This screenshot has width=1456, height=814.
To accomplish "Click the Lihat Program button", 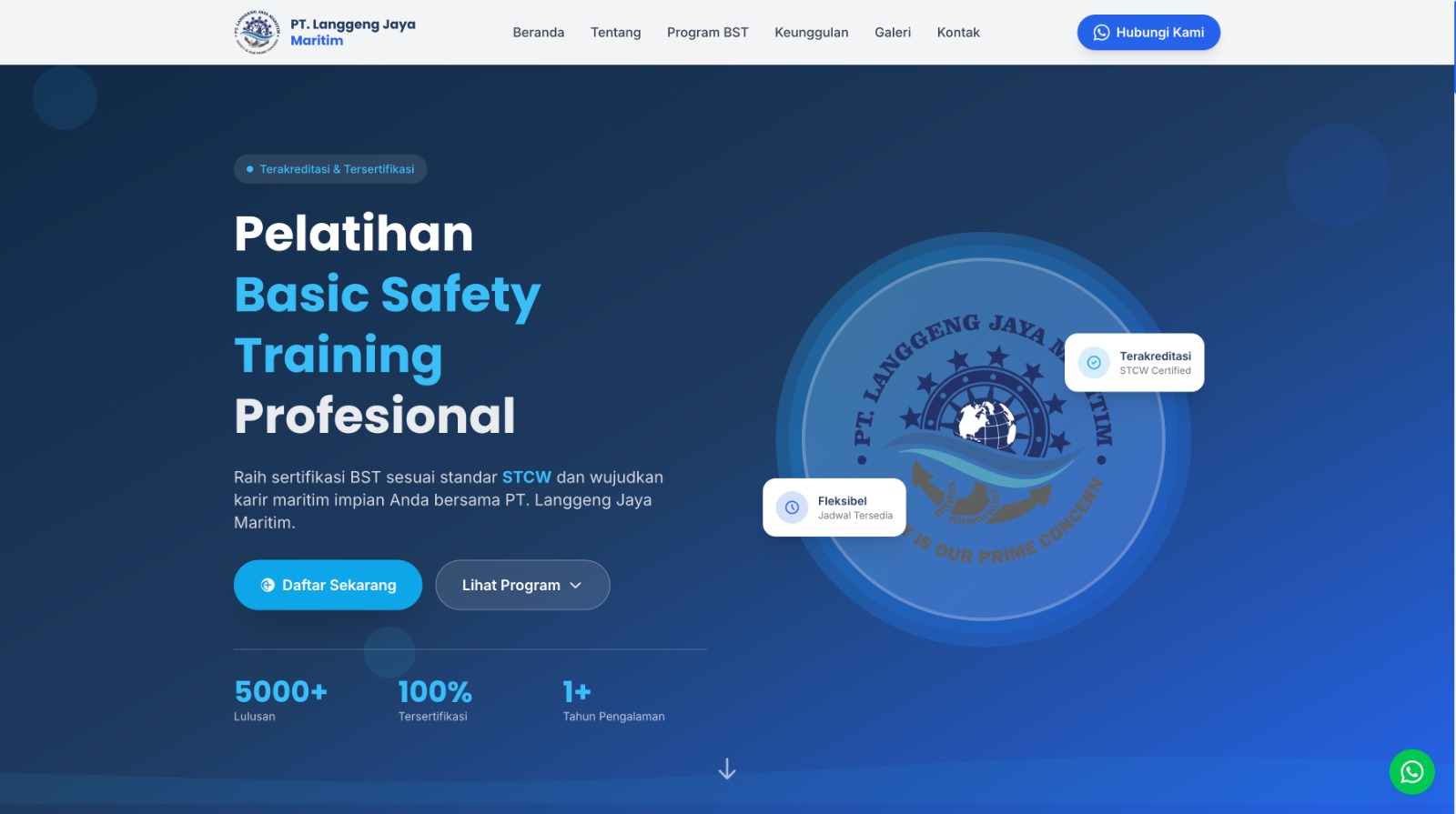I will tap(511, 586).
